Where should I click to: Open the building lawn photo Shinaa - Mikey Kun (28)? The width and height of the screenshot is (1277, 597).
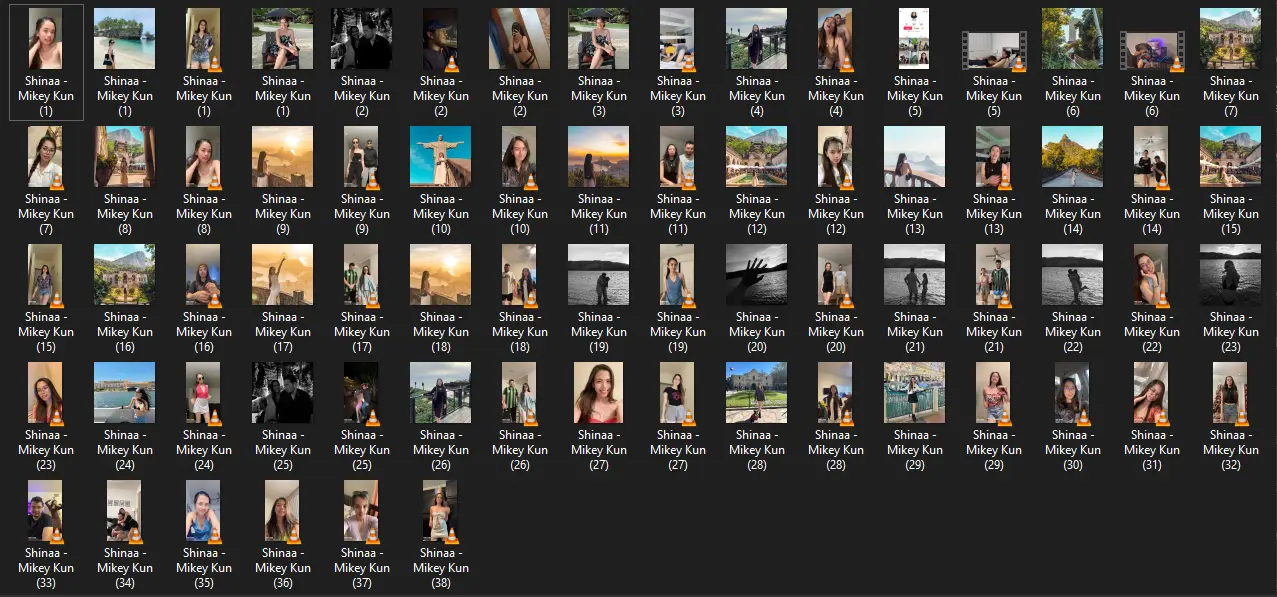coord(757,393)
